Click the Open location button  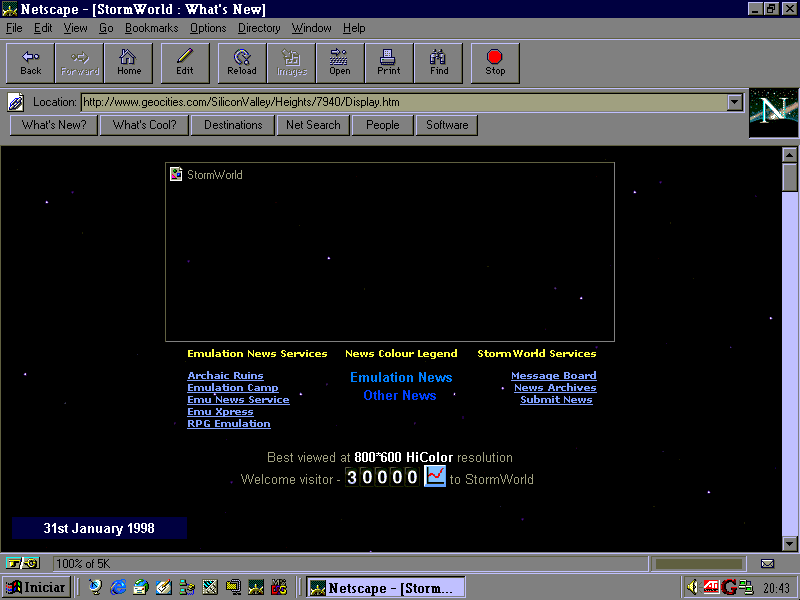tap(340, 63)
